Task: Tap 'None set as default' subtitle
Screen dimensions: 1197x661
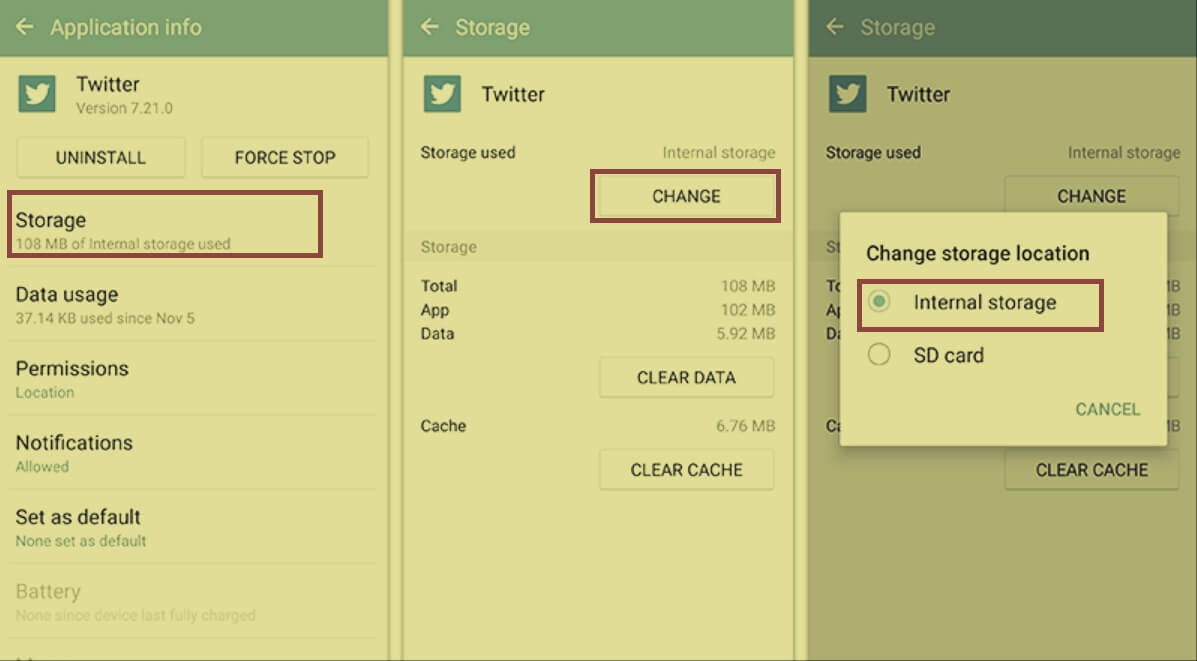Action: point(81,541)
